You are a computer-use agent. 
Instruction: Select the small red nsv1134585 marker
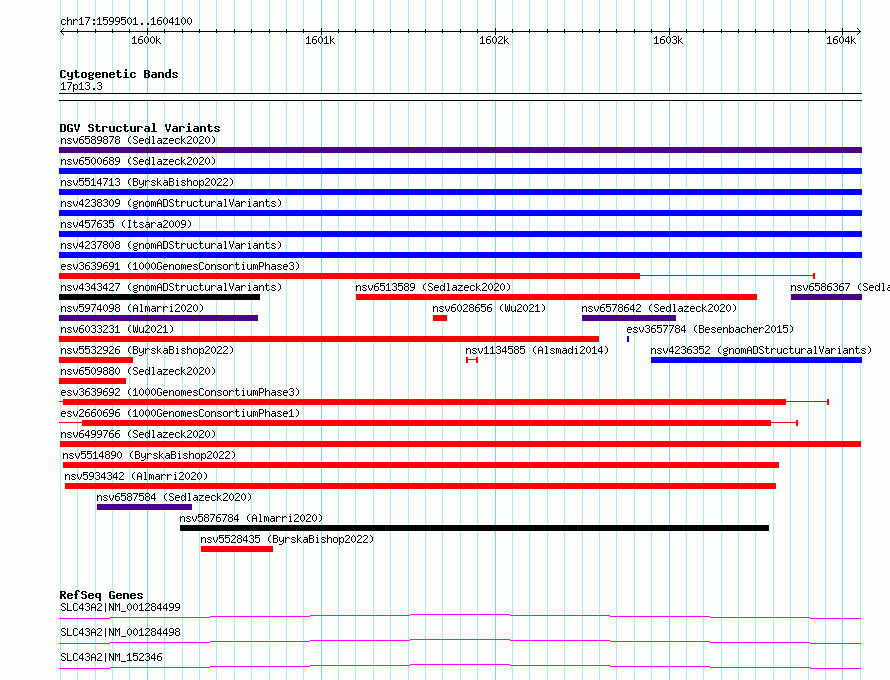tap(472, 360)
